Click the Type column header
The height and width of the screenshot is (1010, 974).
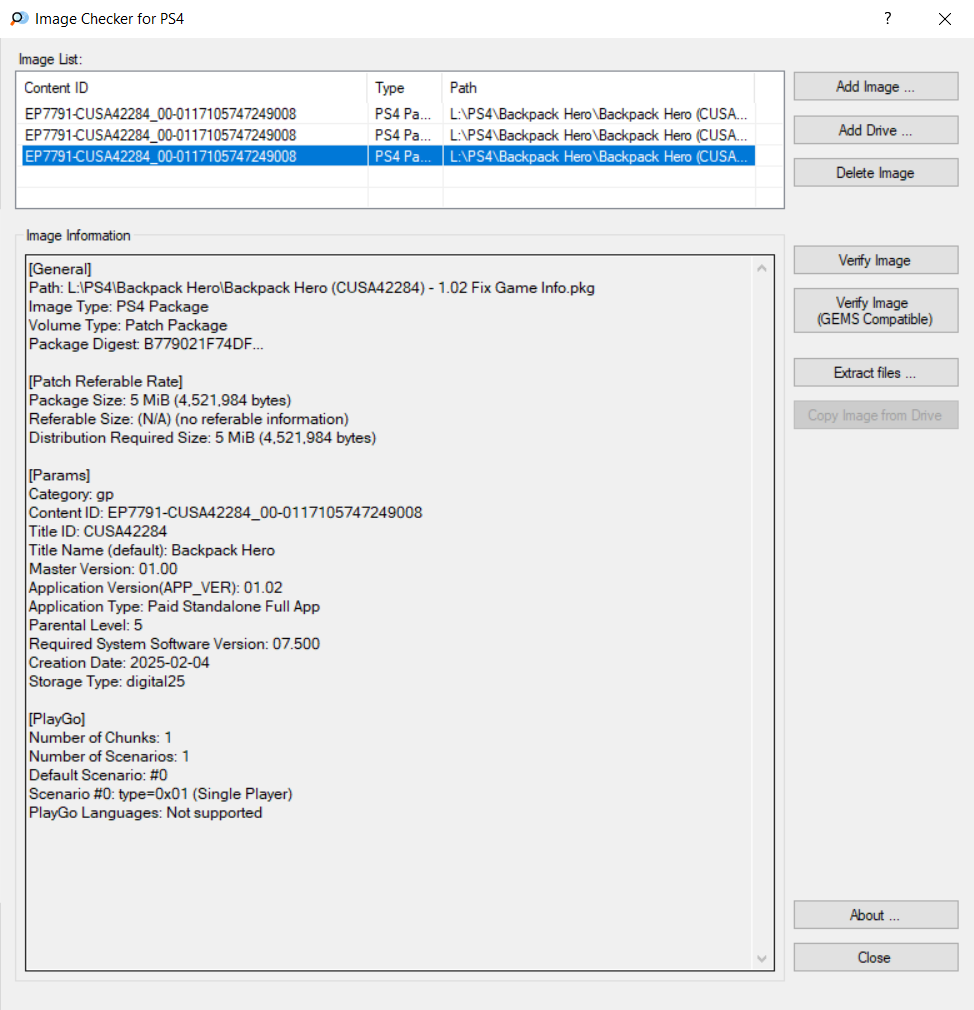click(405, 88)
